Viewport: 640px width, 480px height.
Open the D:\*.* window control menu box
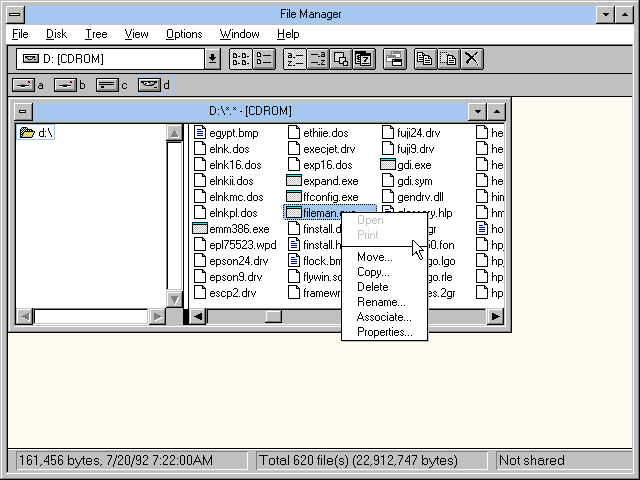(24, 111)
